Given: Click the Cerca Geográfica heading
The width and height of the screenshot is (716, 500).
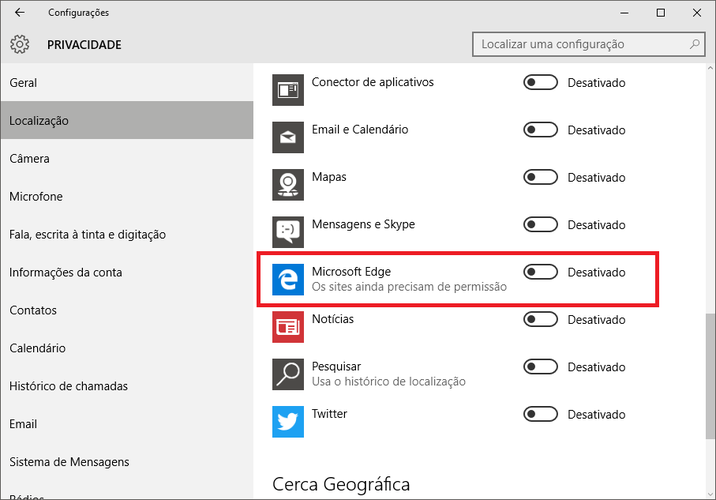Looking at the screenshot, I should tap(341, 484).
